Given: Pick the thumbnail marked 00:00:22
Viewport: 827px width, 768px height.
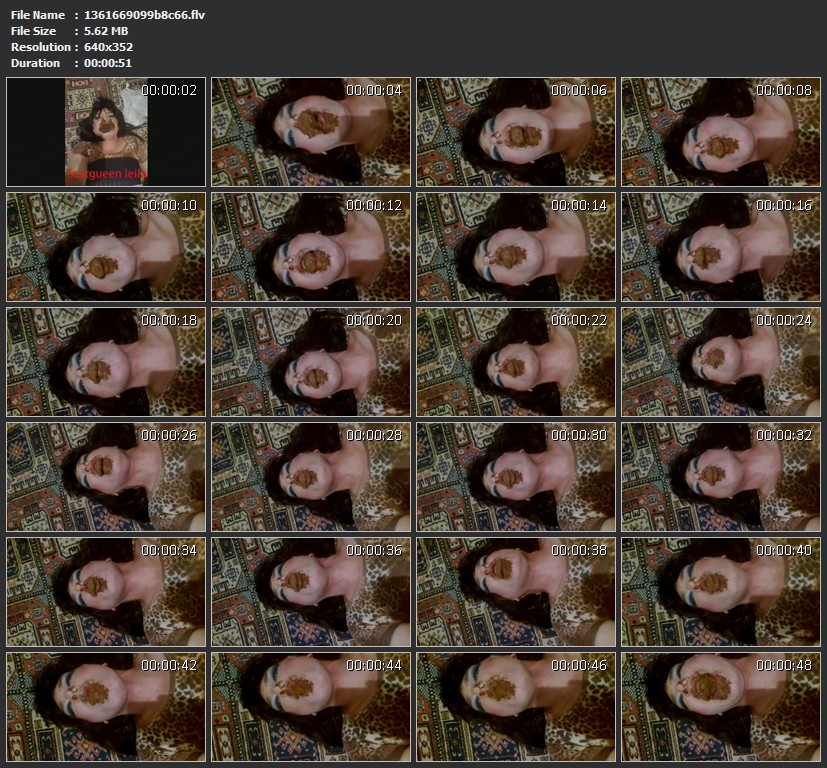Looking at the screenshot, I should 515,362.
